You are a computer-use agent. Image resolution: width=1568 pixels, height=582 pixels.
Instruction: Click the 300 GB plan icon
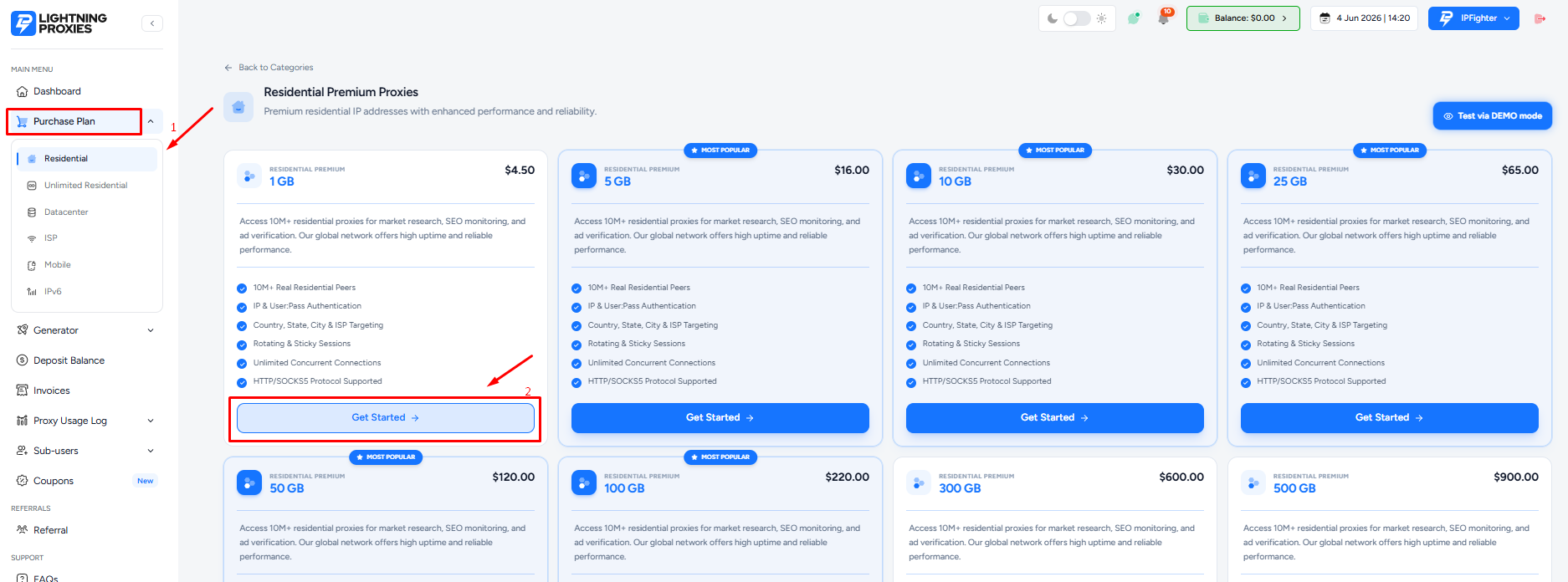click(x=919, y=482)
